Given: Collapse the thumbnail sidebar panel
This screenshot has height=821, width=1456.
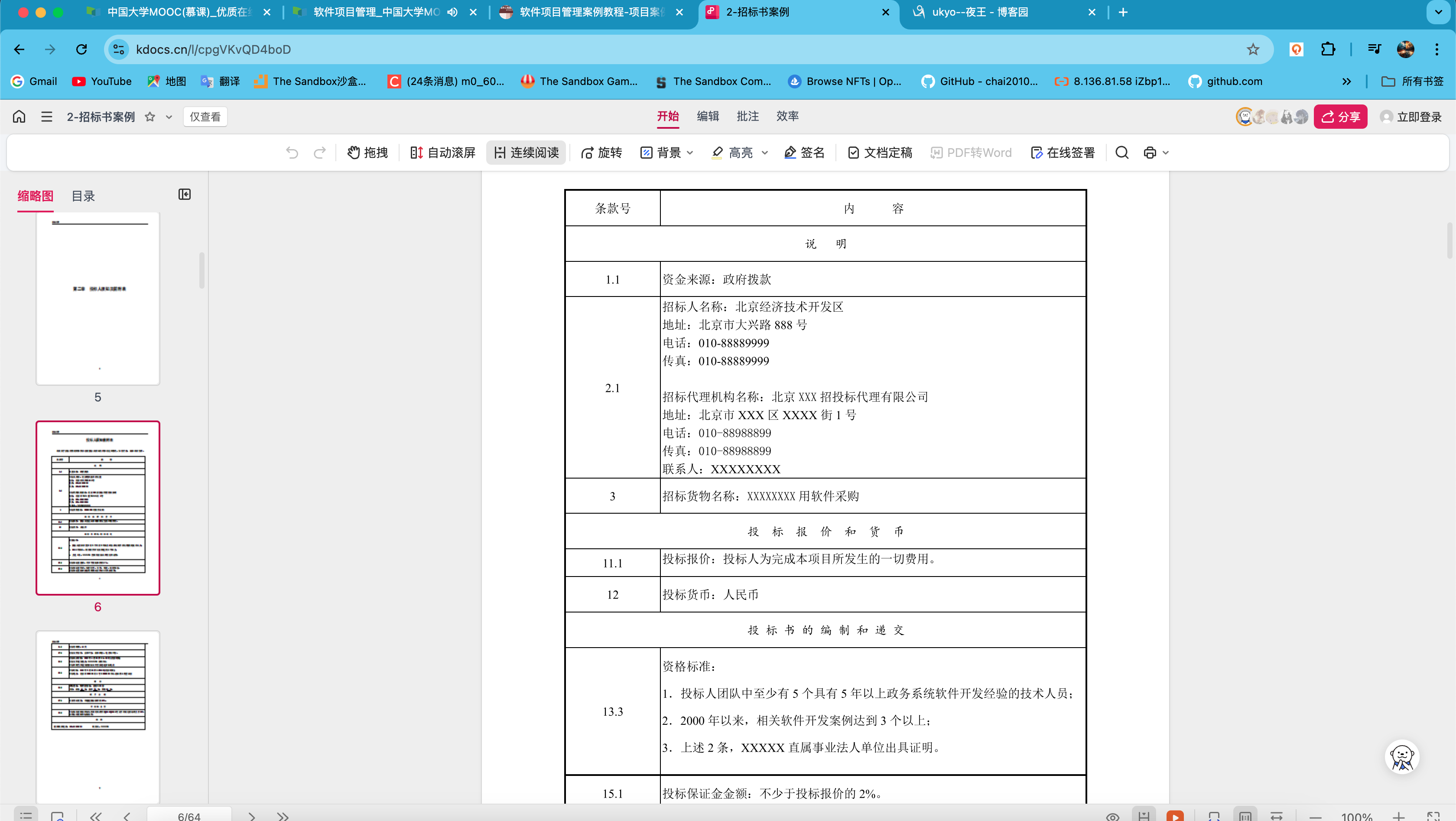Looking at the screenshot, I should click(184, 195).
